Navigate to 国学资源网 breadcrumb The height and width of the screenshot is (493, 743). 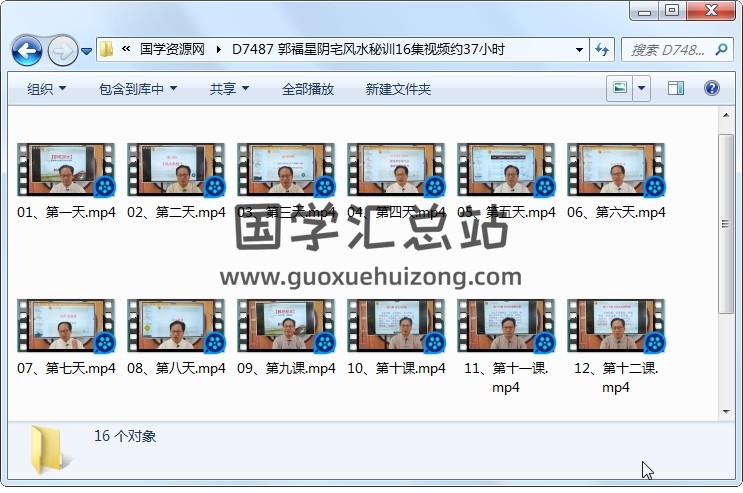172,49
